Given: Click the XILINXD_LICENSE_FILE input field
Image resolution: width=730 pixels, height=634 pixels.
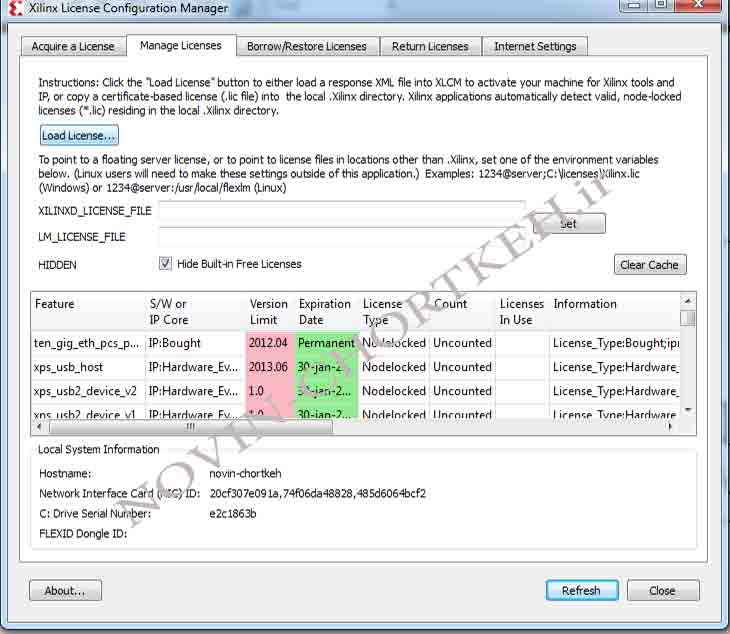Looking at the screenshot, I should point(341,211).
